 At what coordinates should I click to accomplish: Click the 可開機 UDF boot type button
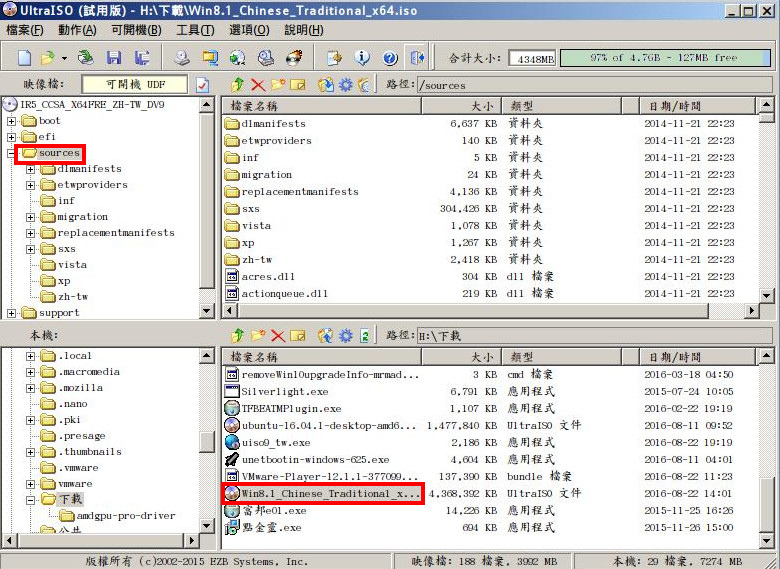[135, 85]
